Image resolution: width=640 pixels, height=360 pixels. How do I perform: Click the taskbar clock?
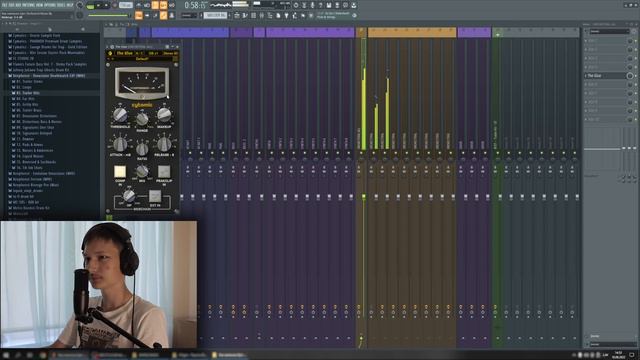click(619, 356)
